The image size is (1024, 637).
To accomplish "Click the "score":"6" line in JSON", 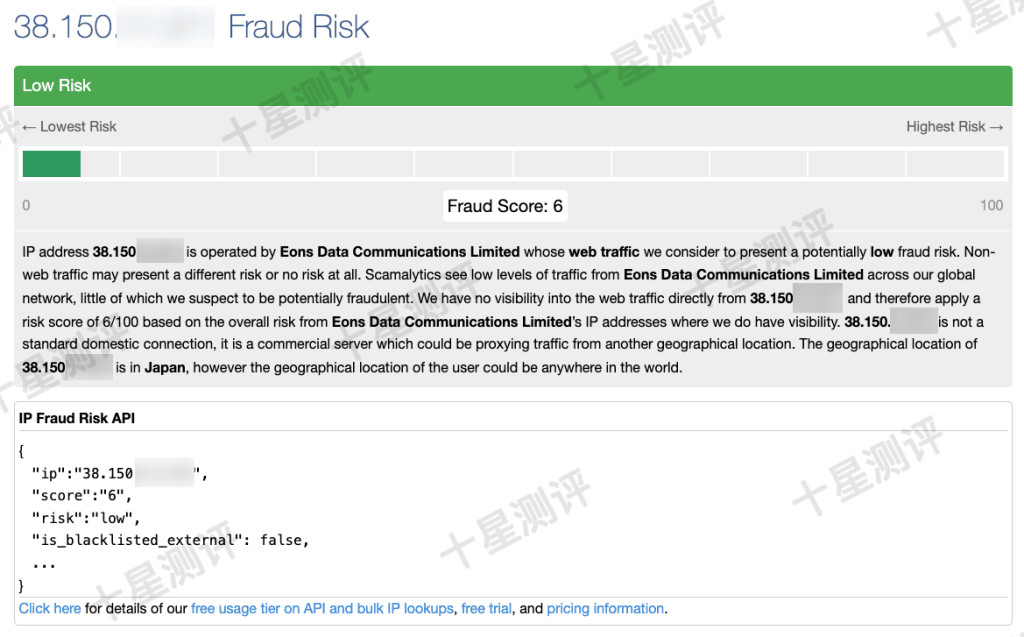I will (x=82, y=495).
